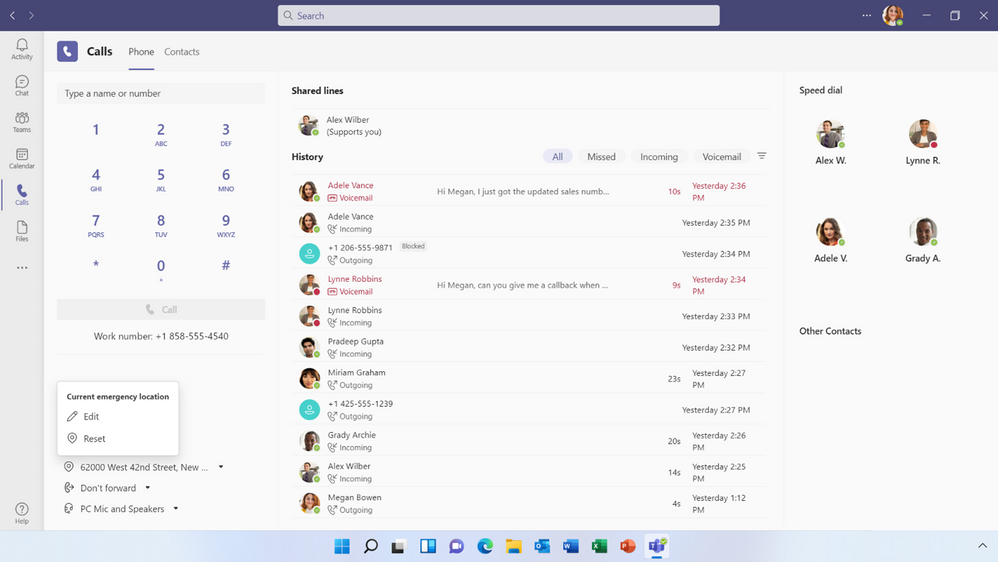Image resolution: width=998 pixels, height=562 pixels.
Task: Select Miriam Graham outgoing call
Action: point(530,378)
